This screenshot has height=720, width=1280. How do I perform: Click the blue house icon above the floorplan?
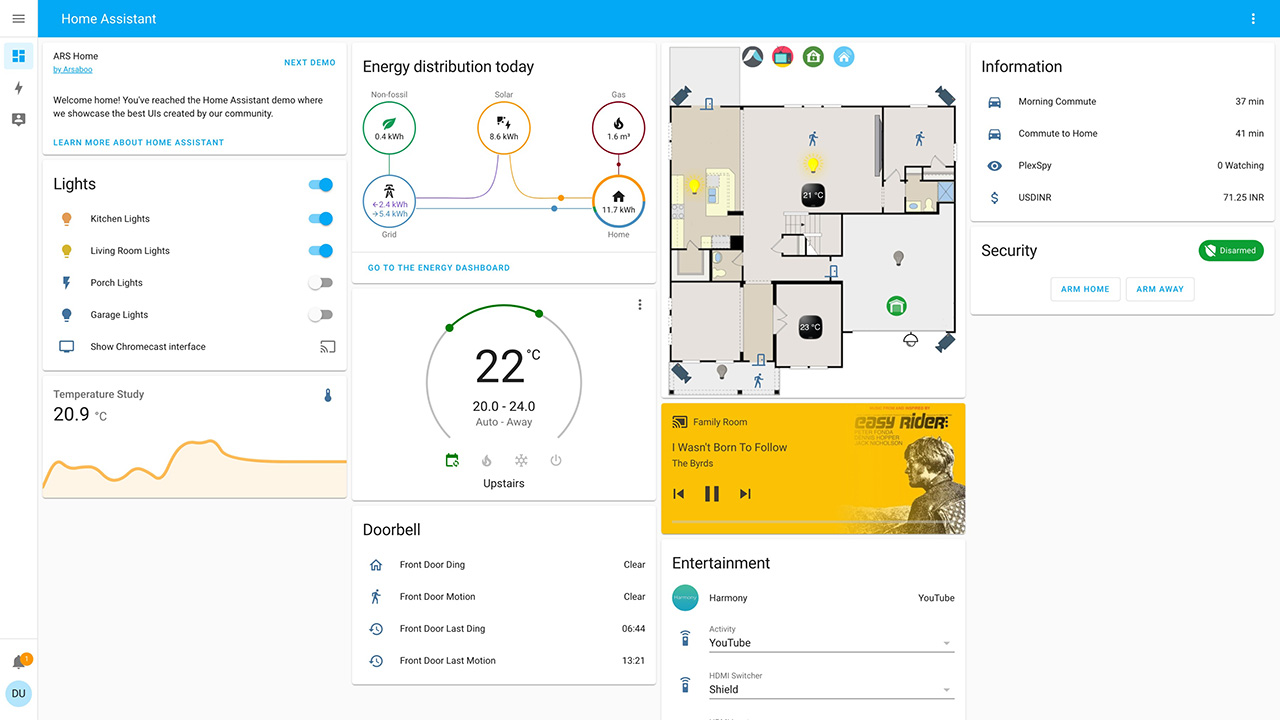coord(844,57)
